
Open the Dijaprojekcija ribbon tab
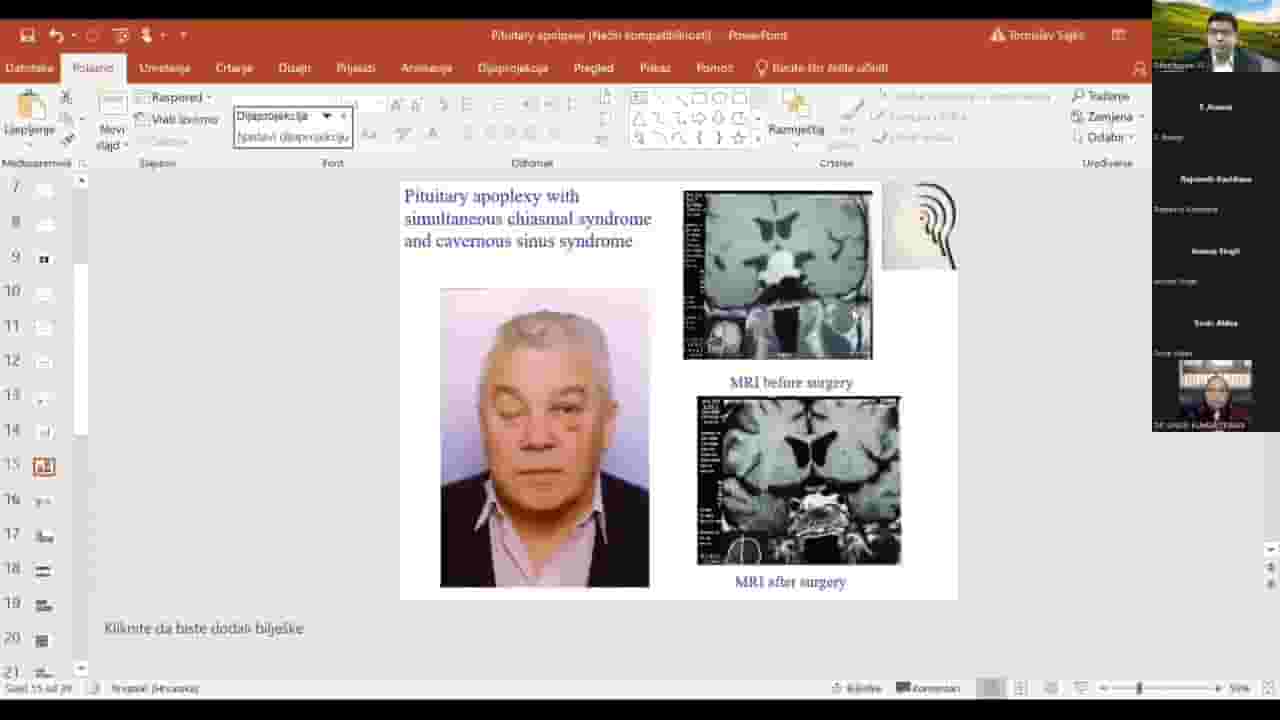(x=513, y=68)
